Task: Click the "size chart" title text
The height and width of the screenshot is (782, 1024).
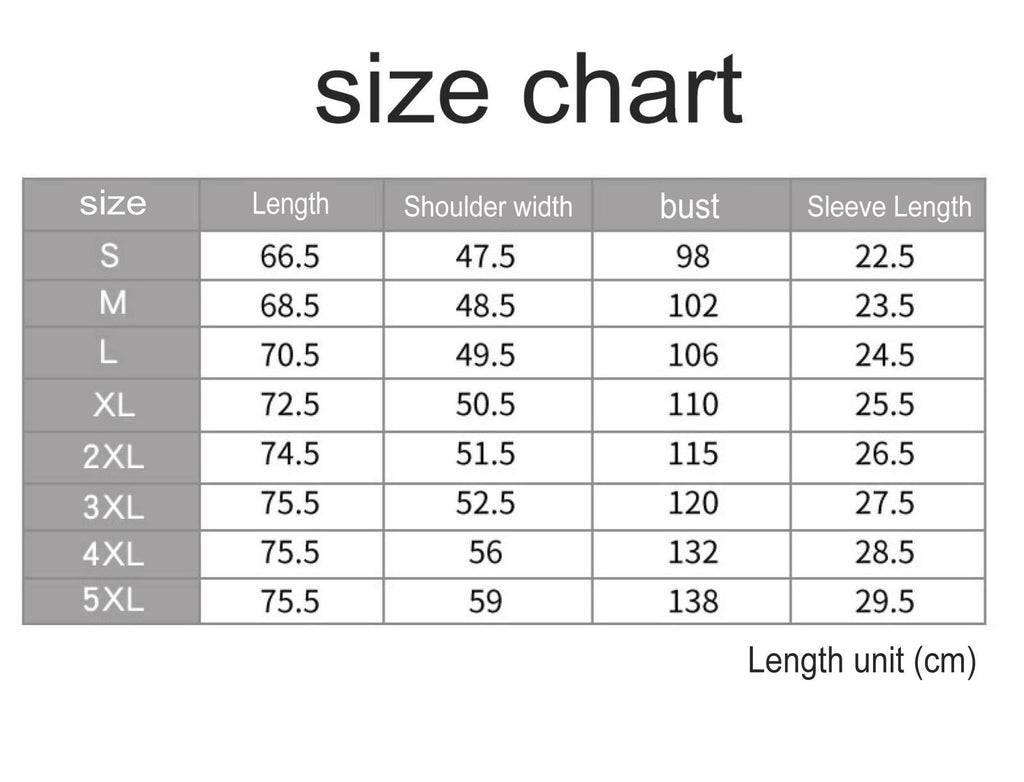Action: pyautogui.click(x=528, y=92)
